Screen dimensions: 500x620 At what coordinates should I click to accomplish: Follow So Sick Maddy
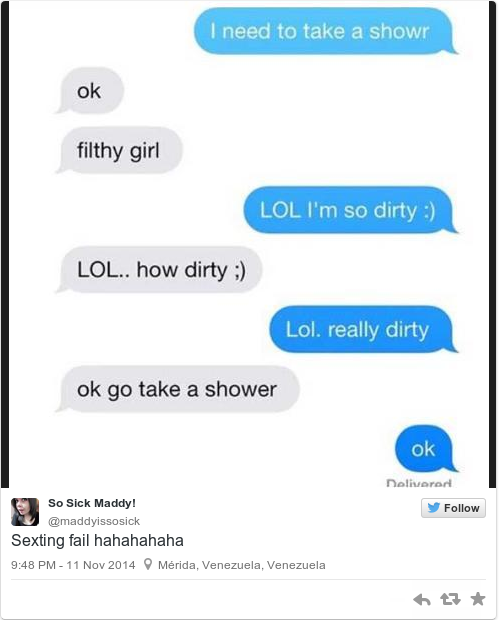point(453,508)
